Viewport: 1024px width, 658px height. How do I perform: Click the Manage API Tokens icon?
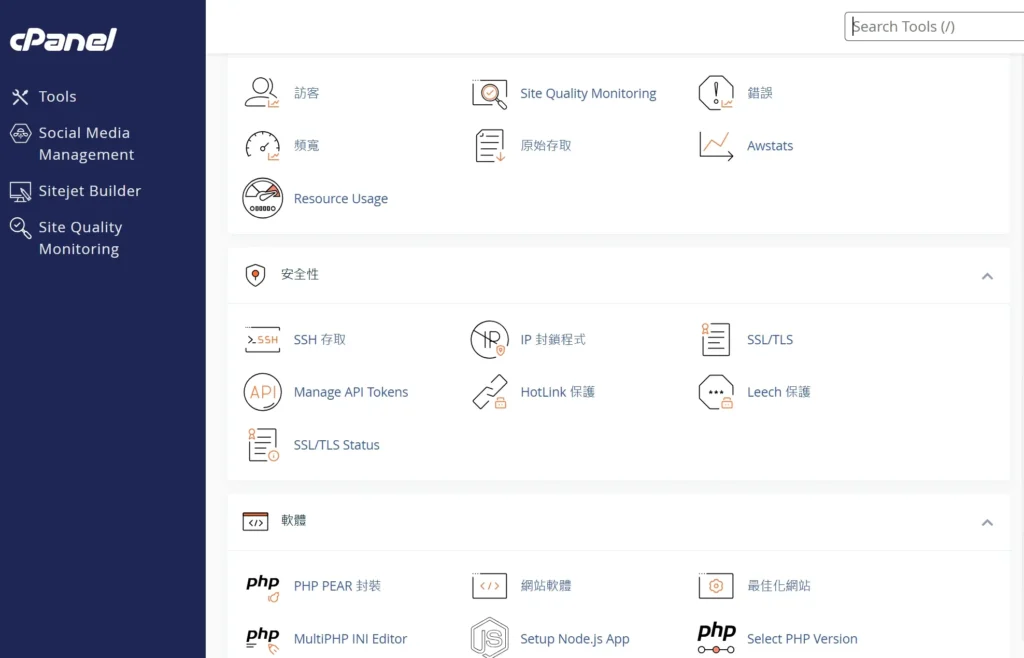[x=262, y=392]
